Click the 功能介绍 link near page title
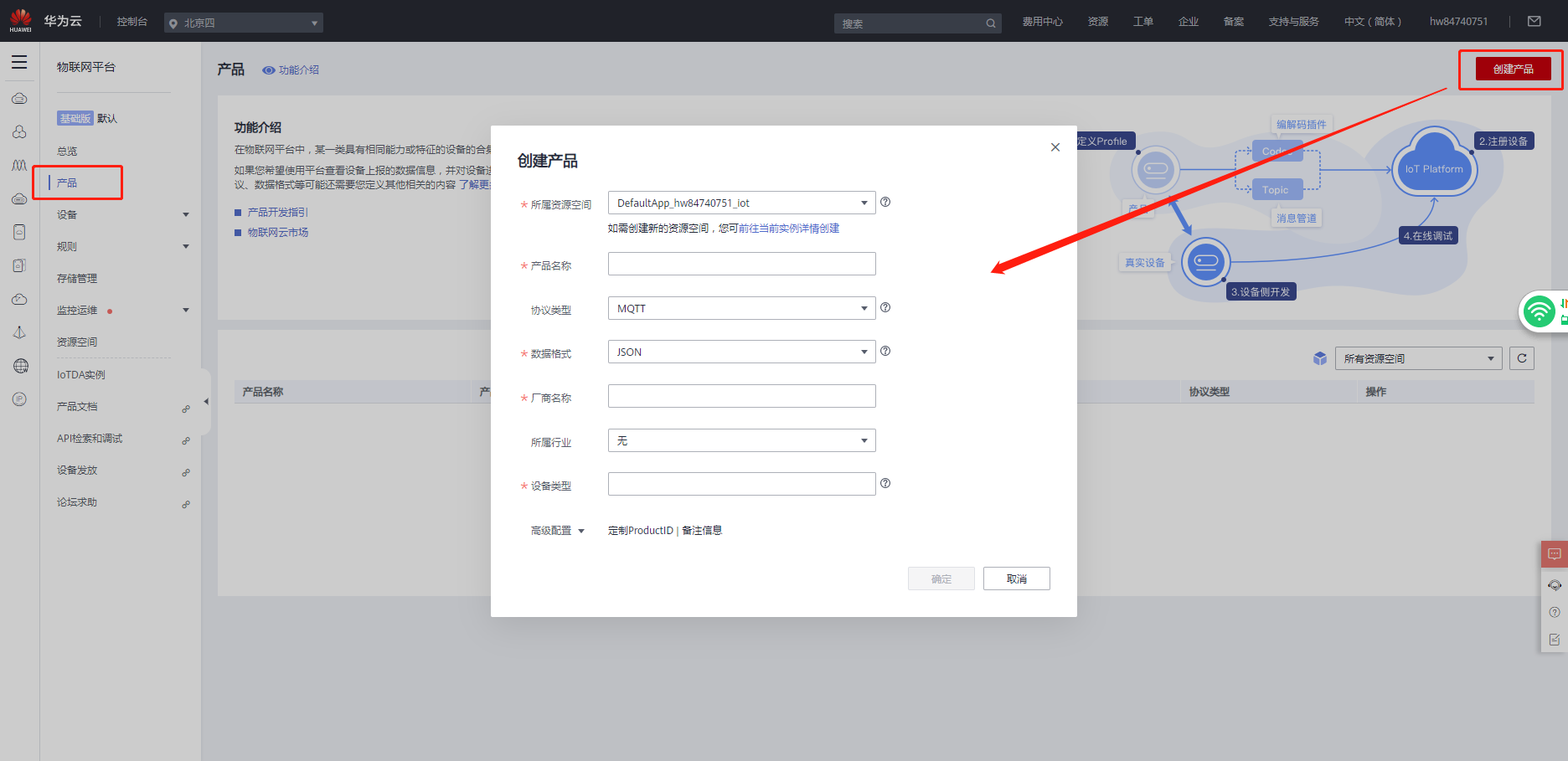This screenshot has width=1568, height=761. [x=299, y=70]
